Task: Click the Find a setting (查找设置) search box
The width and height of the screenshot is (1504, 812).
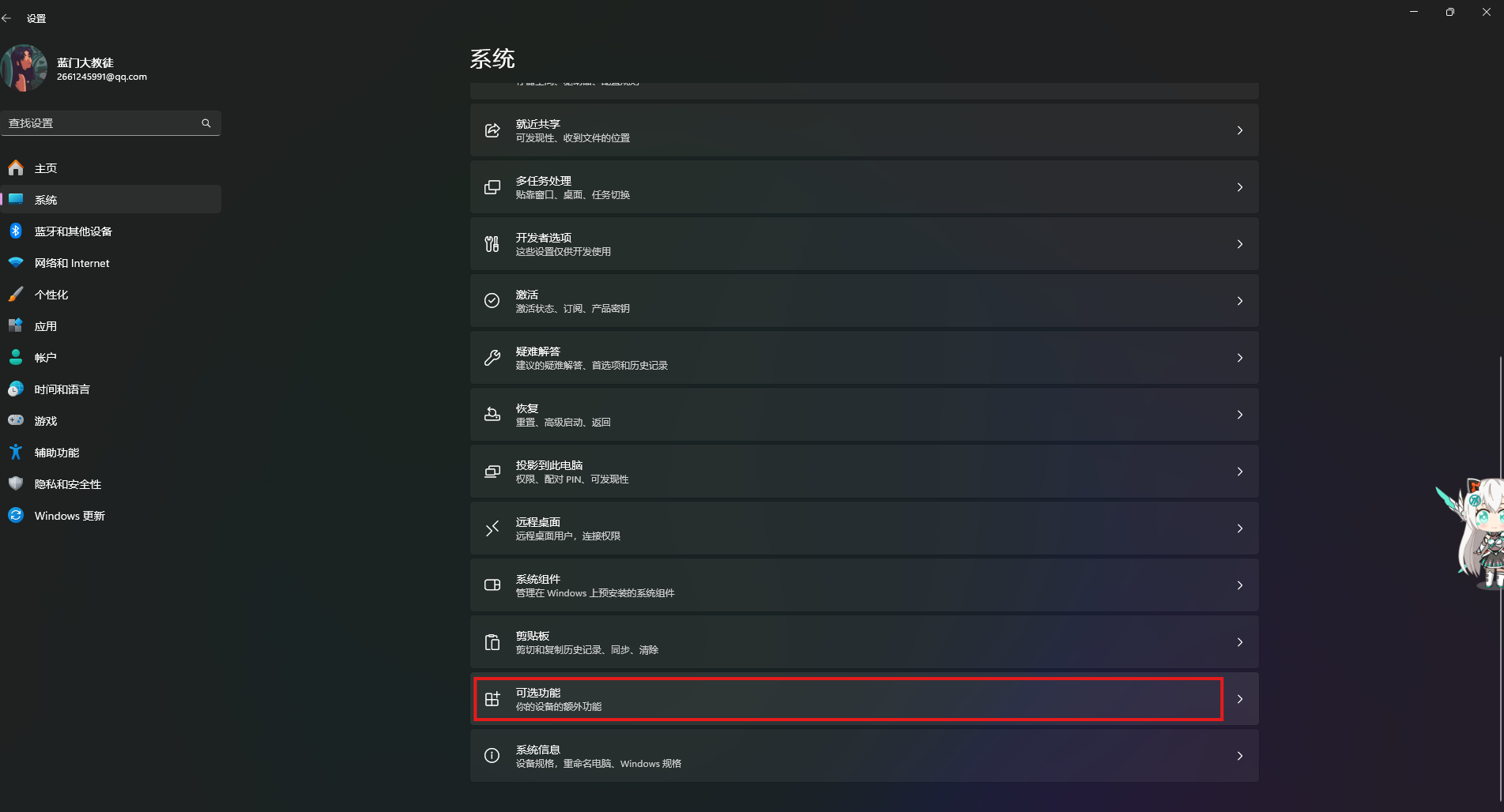Action: click(101, 123)
